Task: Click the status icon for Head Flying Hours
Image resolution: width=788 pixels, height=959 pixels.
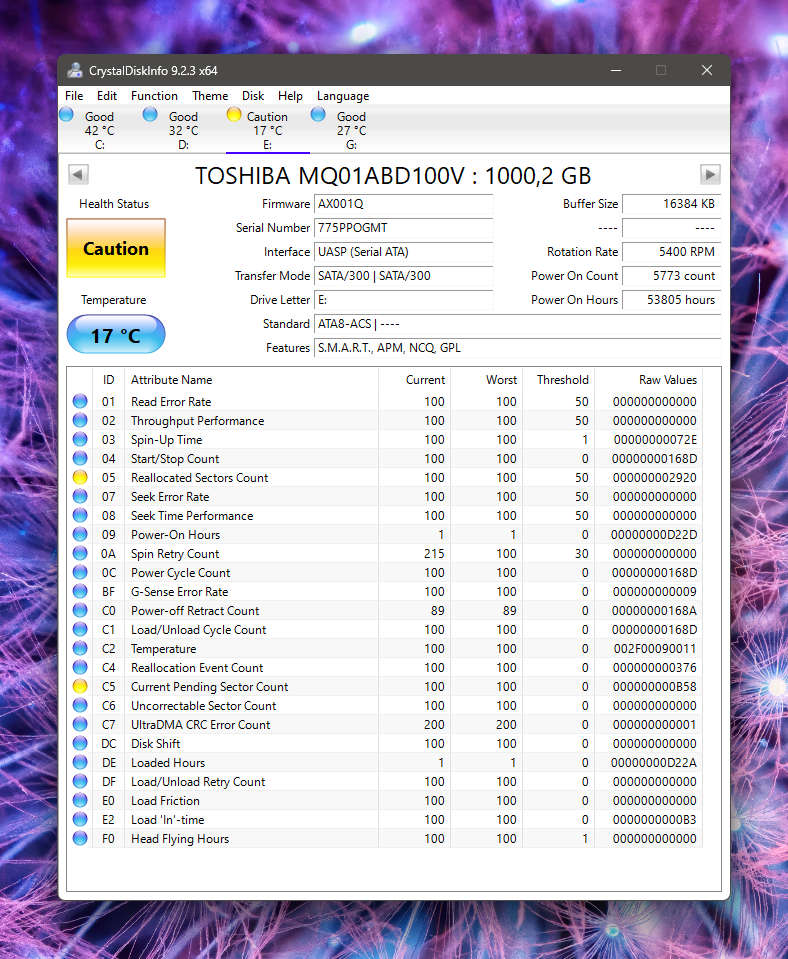Action: coord(80,838)
